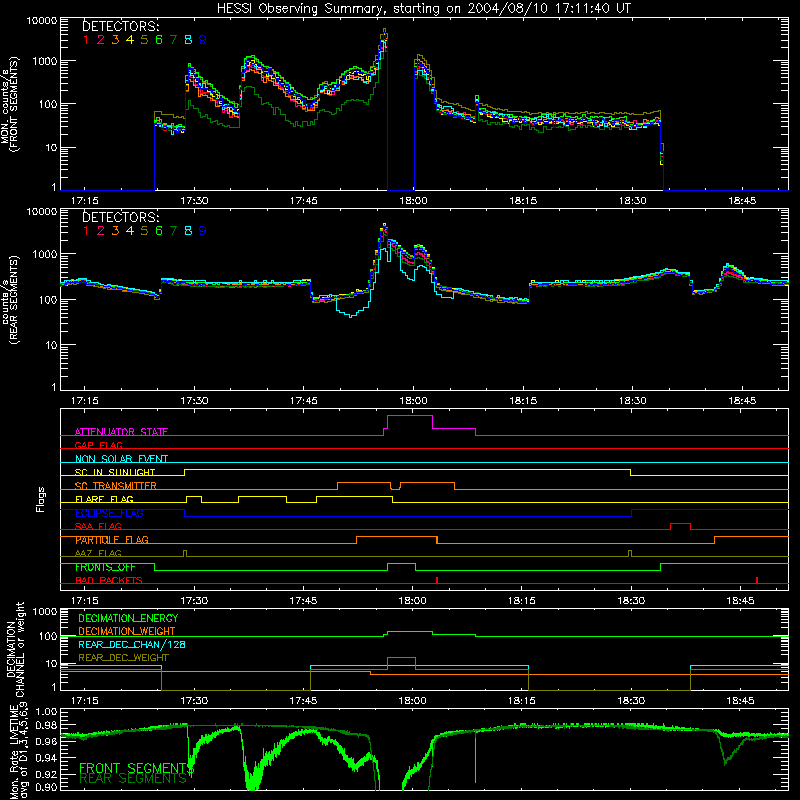Click 17:15 tick under flags plot
The width and height of the screenshot is (800, 800).
click(x=85, y=601)
